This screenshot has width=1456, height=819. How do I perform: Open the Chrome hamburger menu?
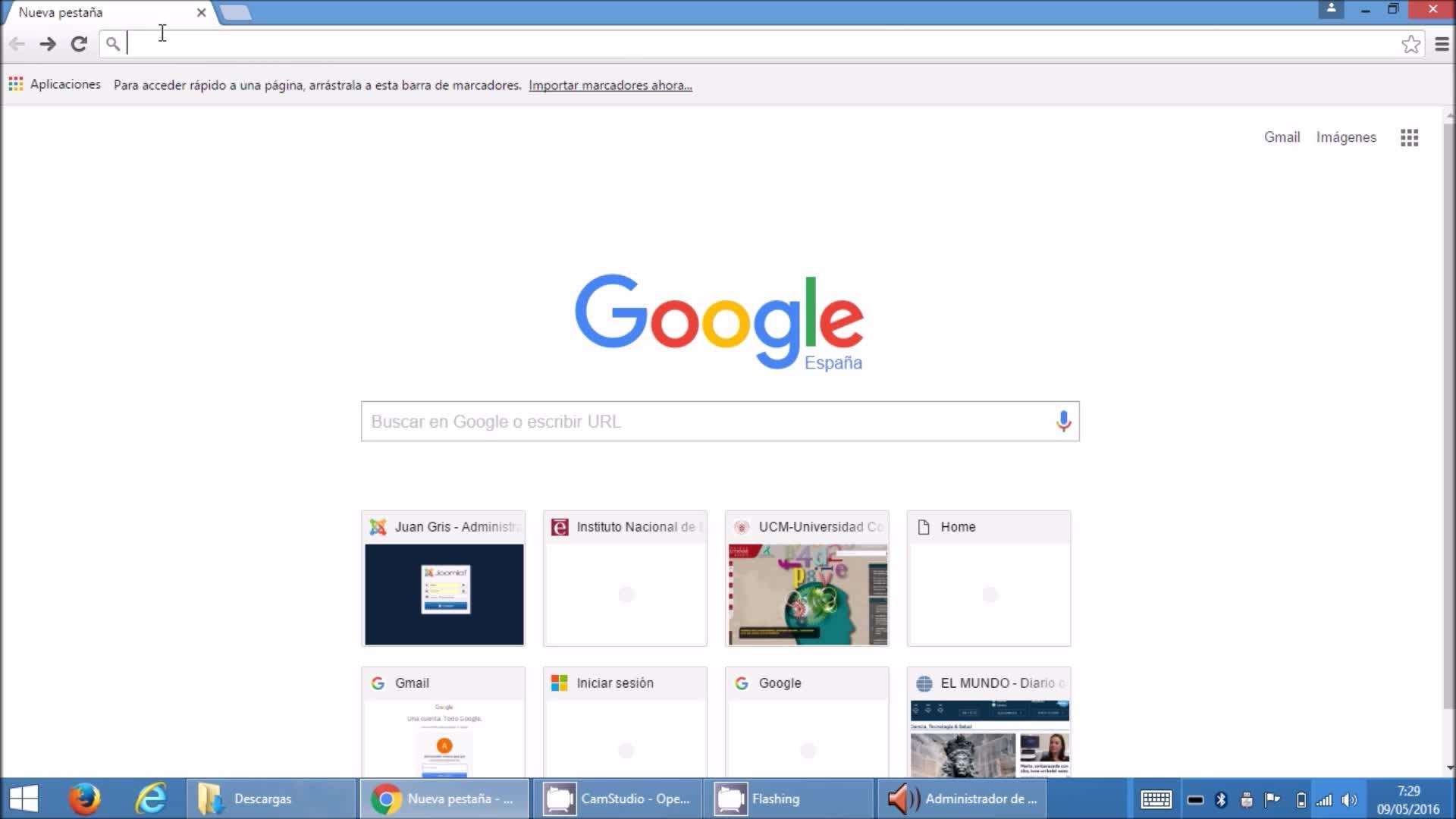[1442, 44]
